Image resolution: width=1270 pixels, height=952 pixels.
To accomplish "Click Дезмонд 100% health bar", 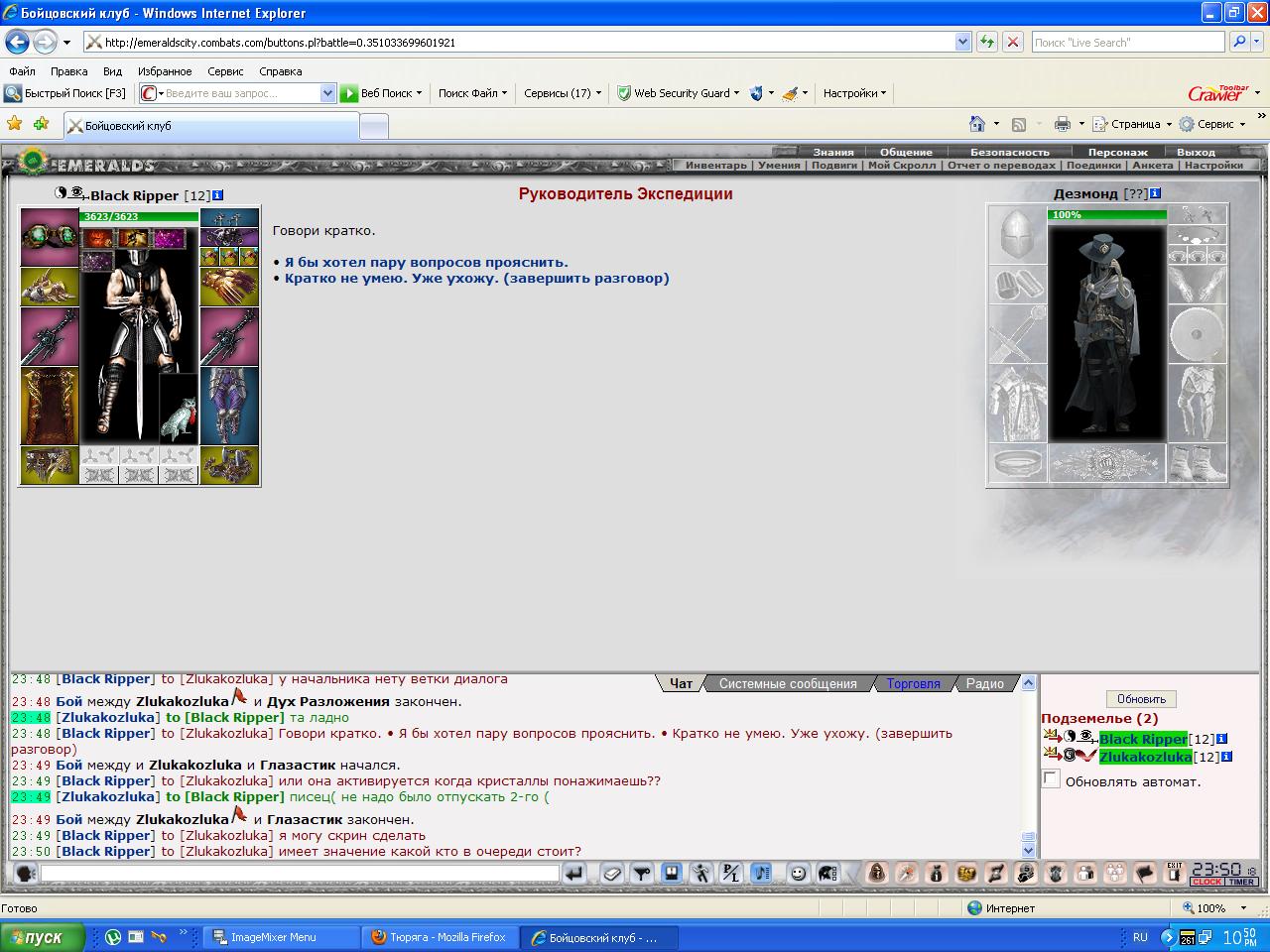I will click(1107, 214).
